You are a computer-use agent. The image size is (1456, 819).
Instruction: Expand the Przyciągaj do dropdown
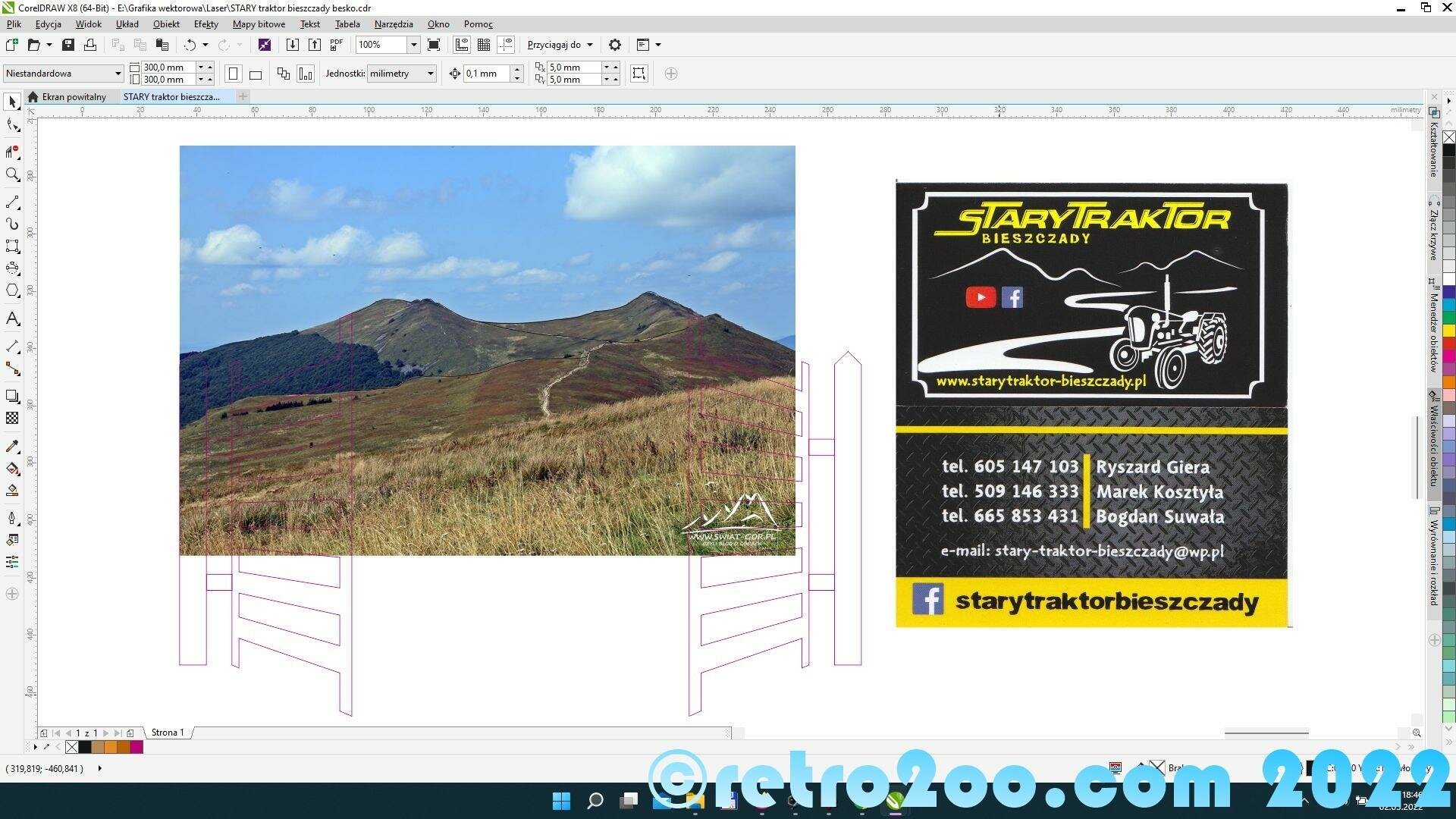point(589,45)
